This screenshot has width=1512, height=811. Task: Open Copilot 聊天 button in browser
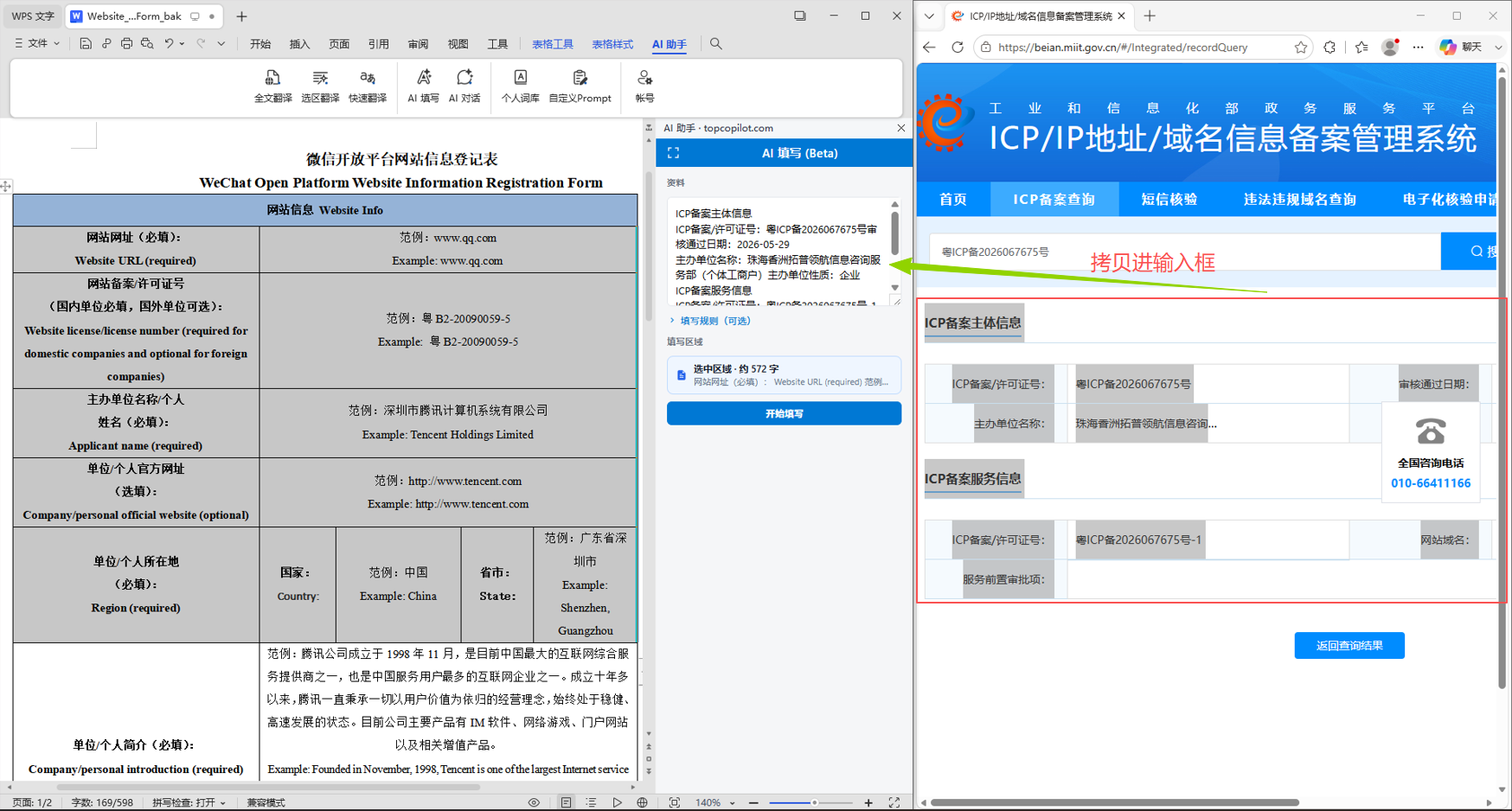click(x=1460, y=48)
